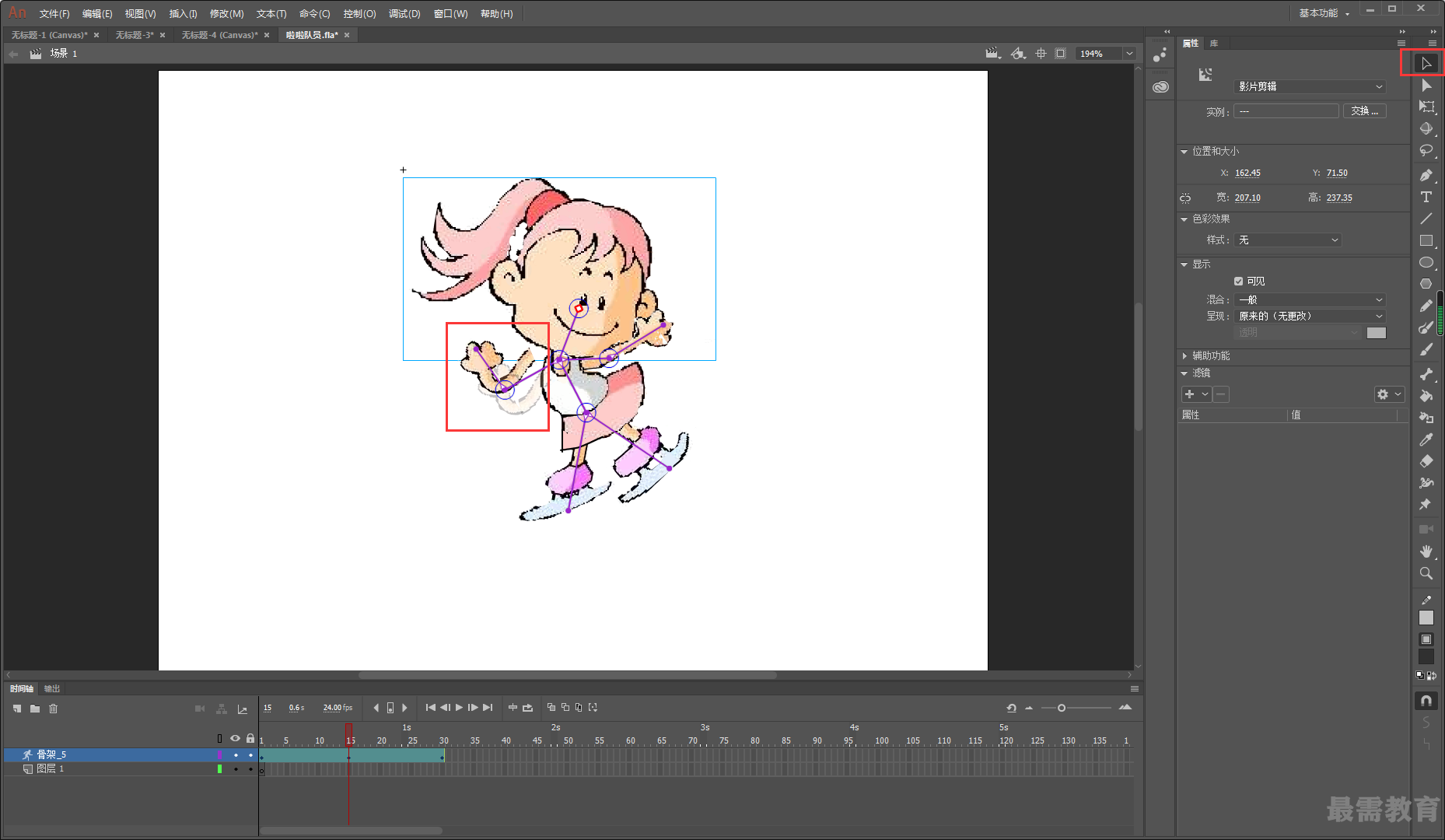Select the Rectangle tool
This screenshot has width=1445, height=840.
click(1426, 240)
